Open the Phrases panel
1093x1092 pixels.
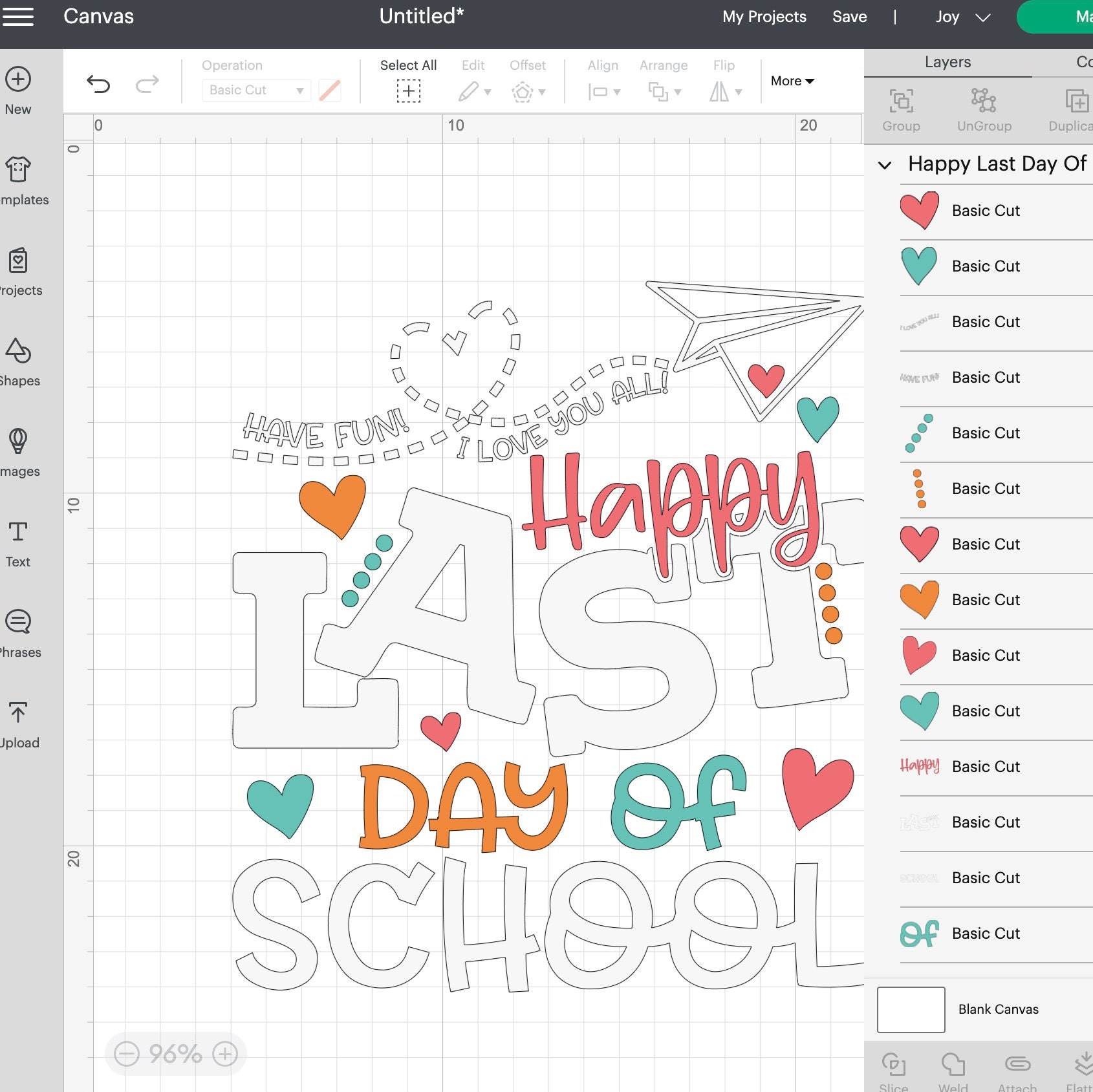(17, 632)
